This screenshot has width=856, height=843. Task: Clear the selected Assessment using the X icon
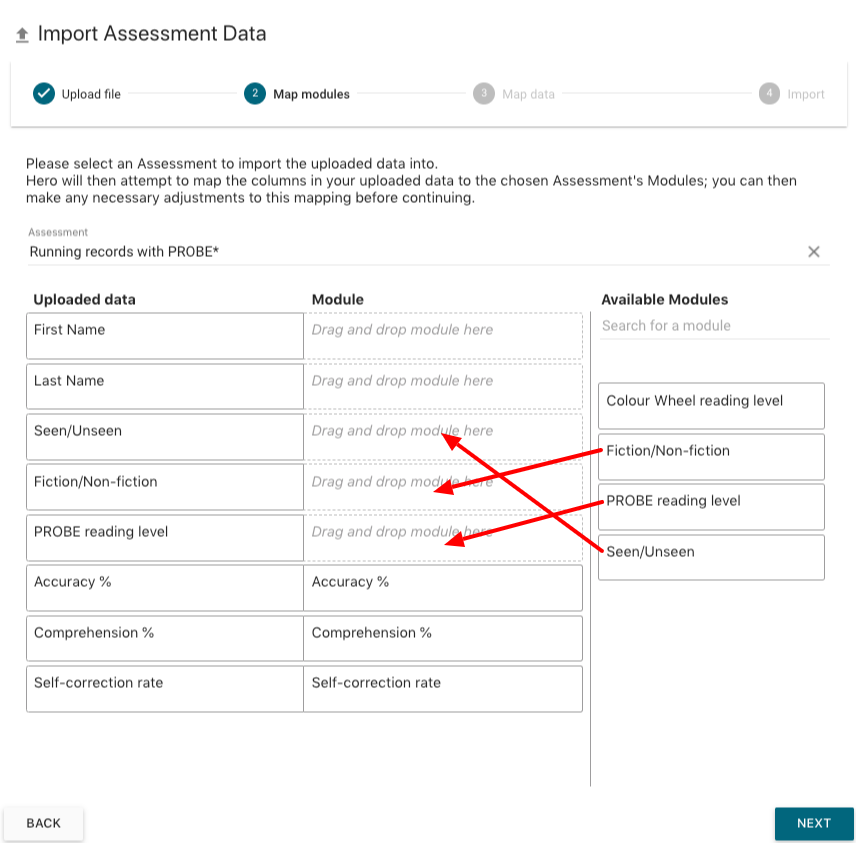(x=813, y=251)
